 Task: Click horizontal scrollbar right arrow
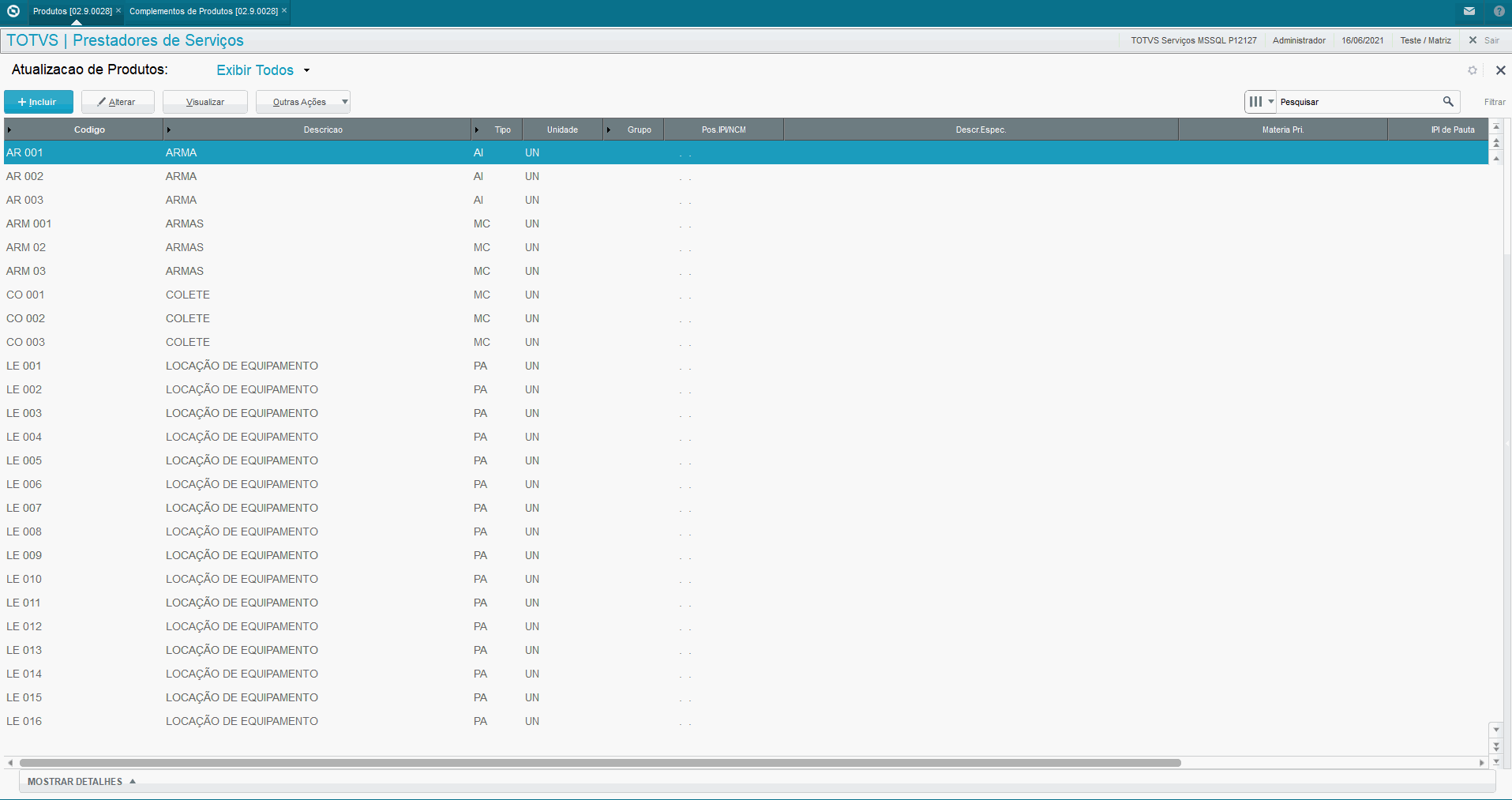pyautogui.click(x=1481, y=763)
